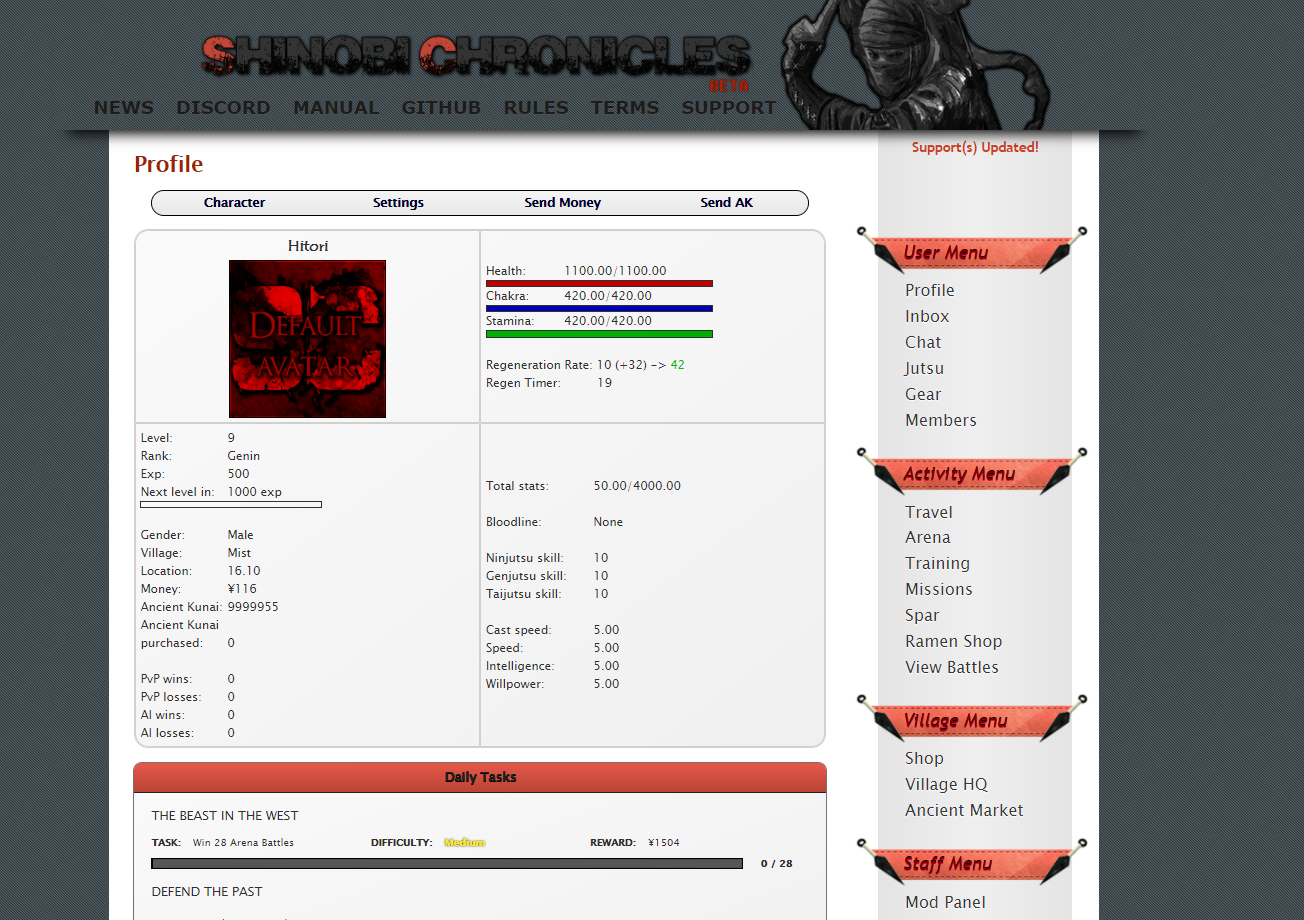Open Travel in Activity Menu
This screenshot has width=1304, height=920.
coord(928,512)
